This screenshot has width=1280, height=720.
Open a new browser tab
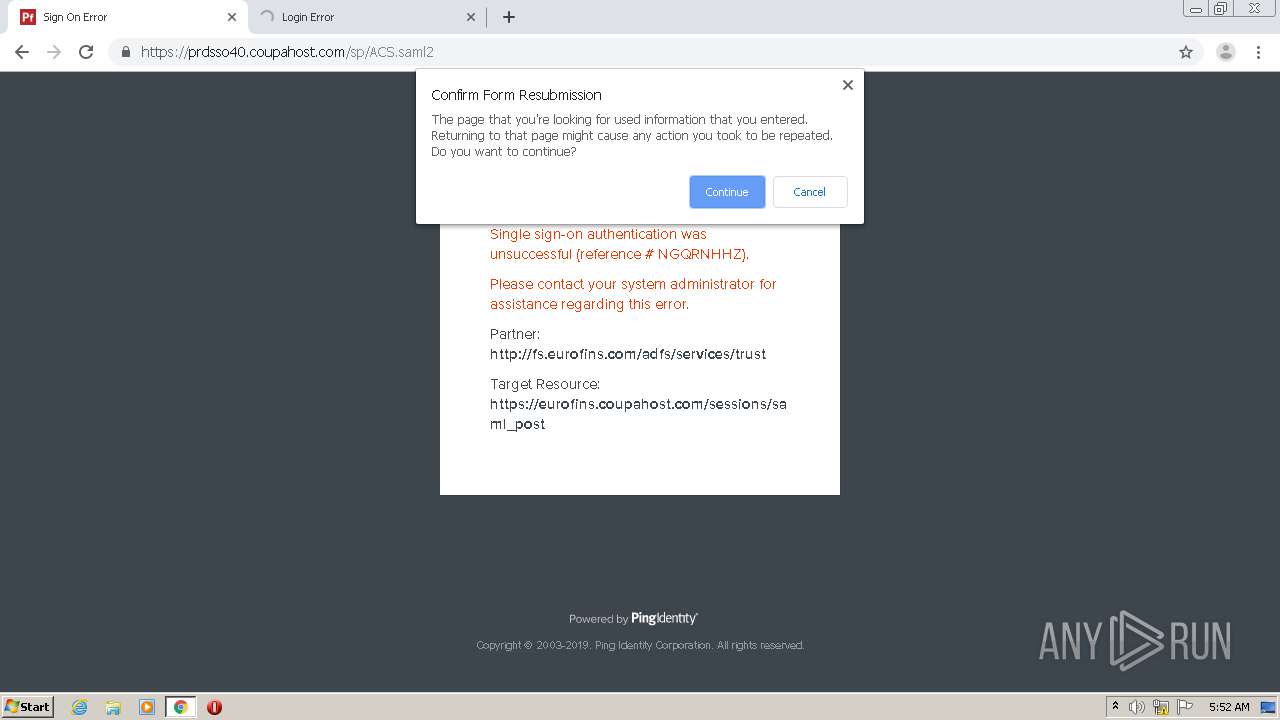click(509, 17)
